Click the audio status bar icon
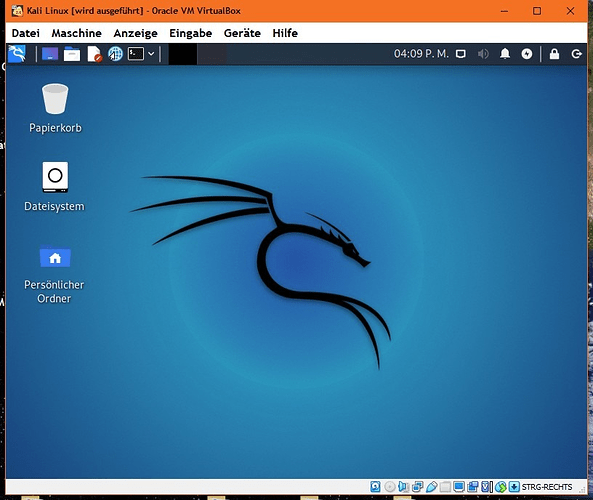 point(404,487)
